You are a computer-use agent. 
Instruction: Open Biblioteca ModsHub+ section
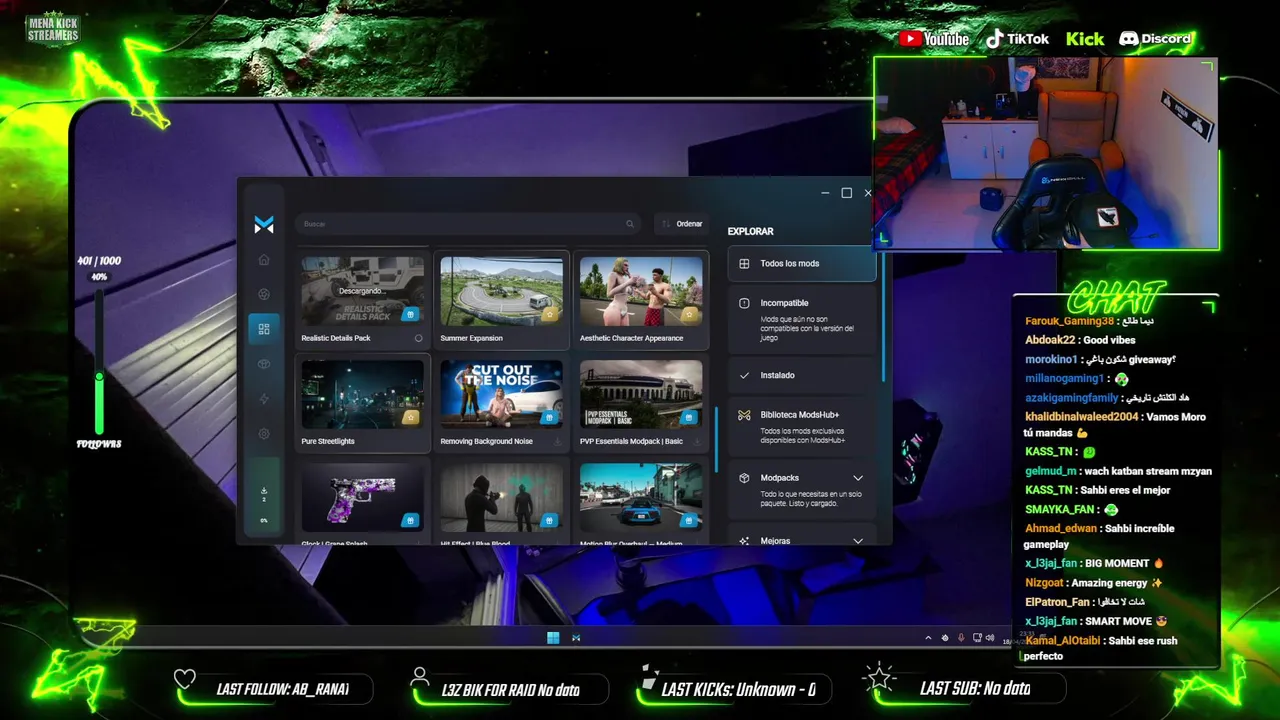pos(802,426)
